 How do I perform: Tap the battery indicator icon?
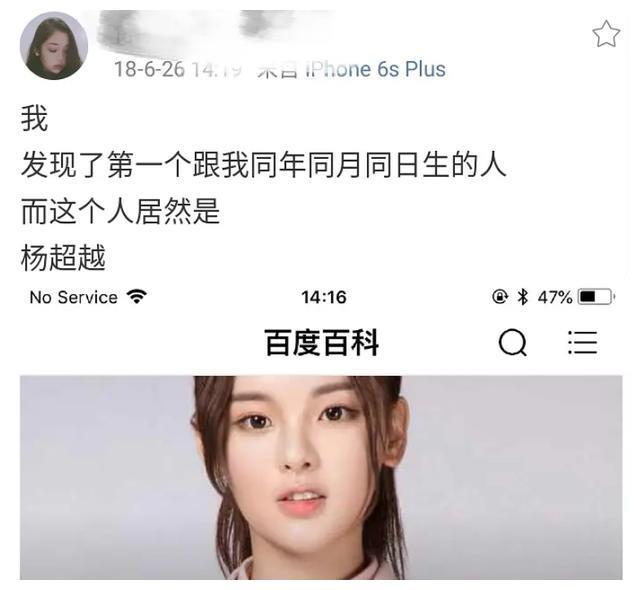coord(596,297)
